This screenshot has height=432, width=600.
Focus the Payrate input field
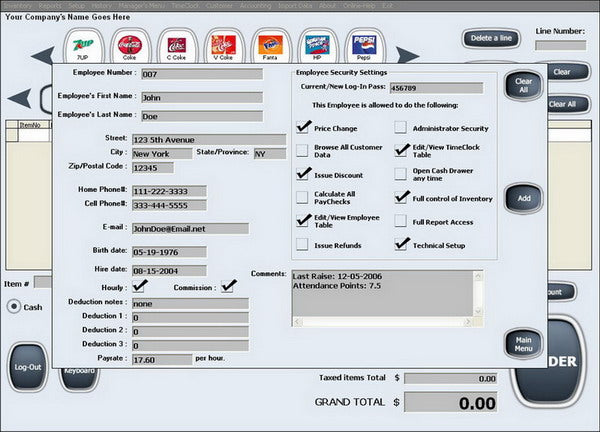162,360
